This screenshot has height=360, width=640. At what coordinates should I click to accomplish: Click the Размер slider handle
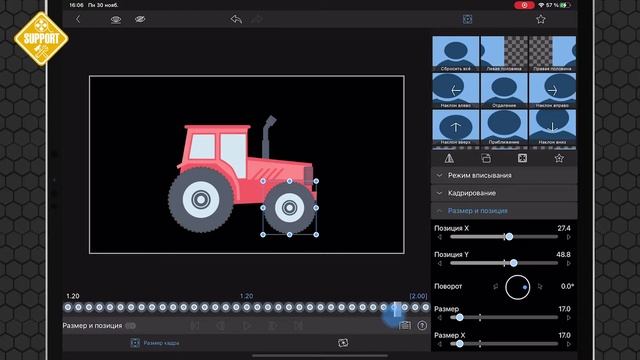460,318
